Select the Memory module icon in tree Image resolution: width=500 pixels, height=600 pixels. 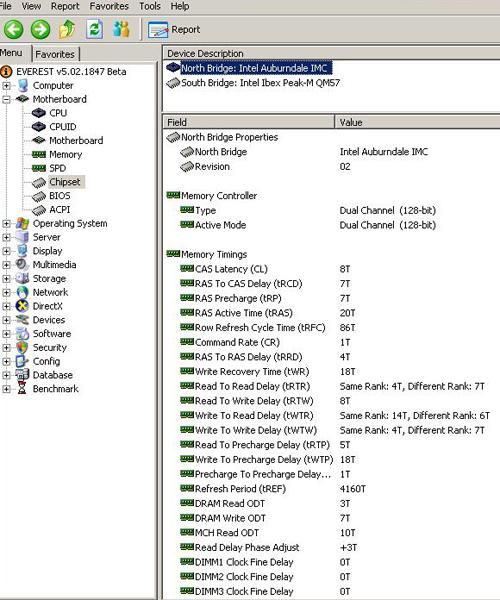coord(39,155)
